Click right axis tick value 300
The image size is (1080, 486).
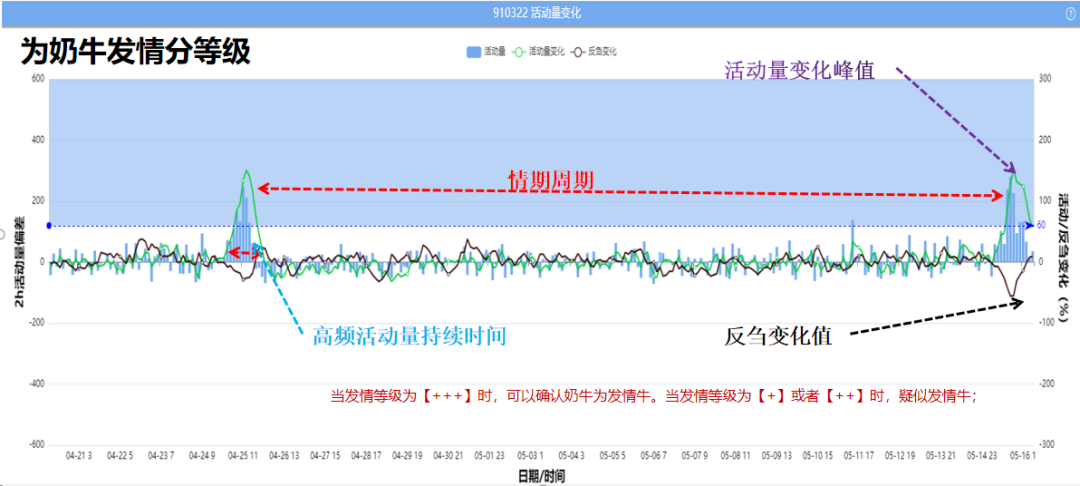[x=1045, y=79]
